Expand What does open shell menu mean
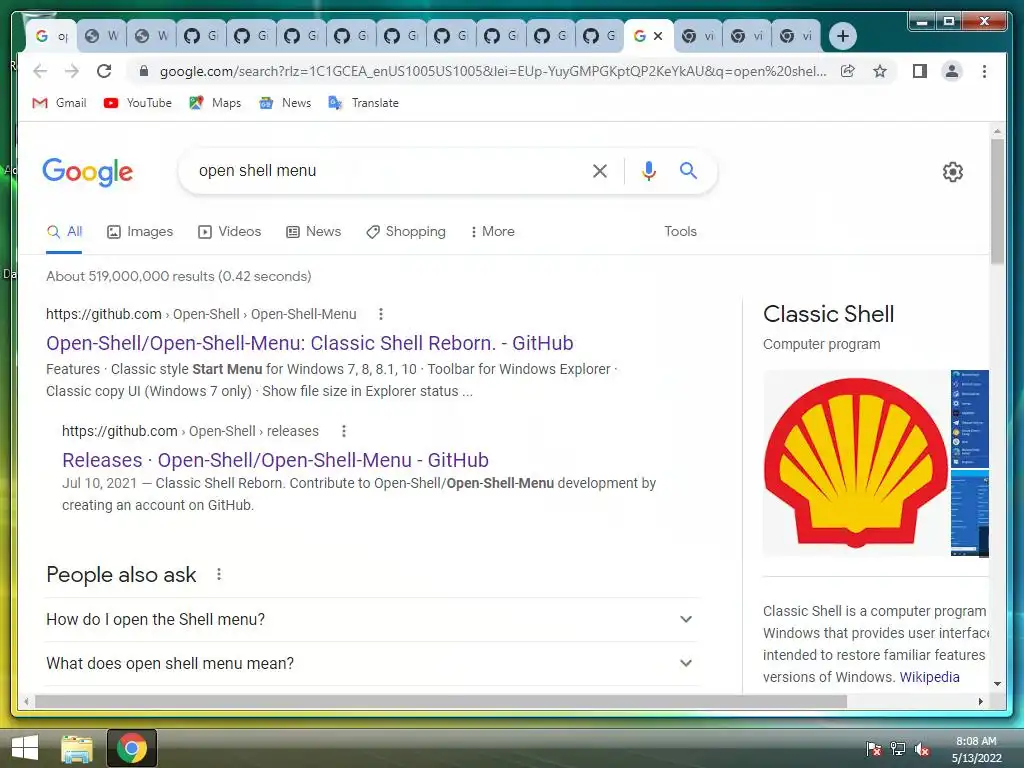Image resolution: width=1024 pixels, height=768 pixels. tap(371, 664)
